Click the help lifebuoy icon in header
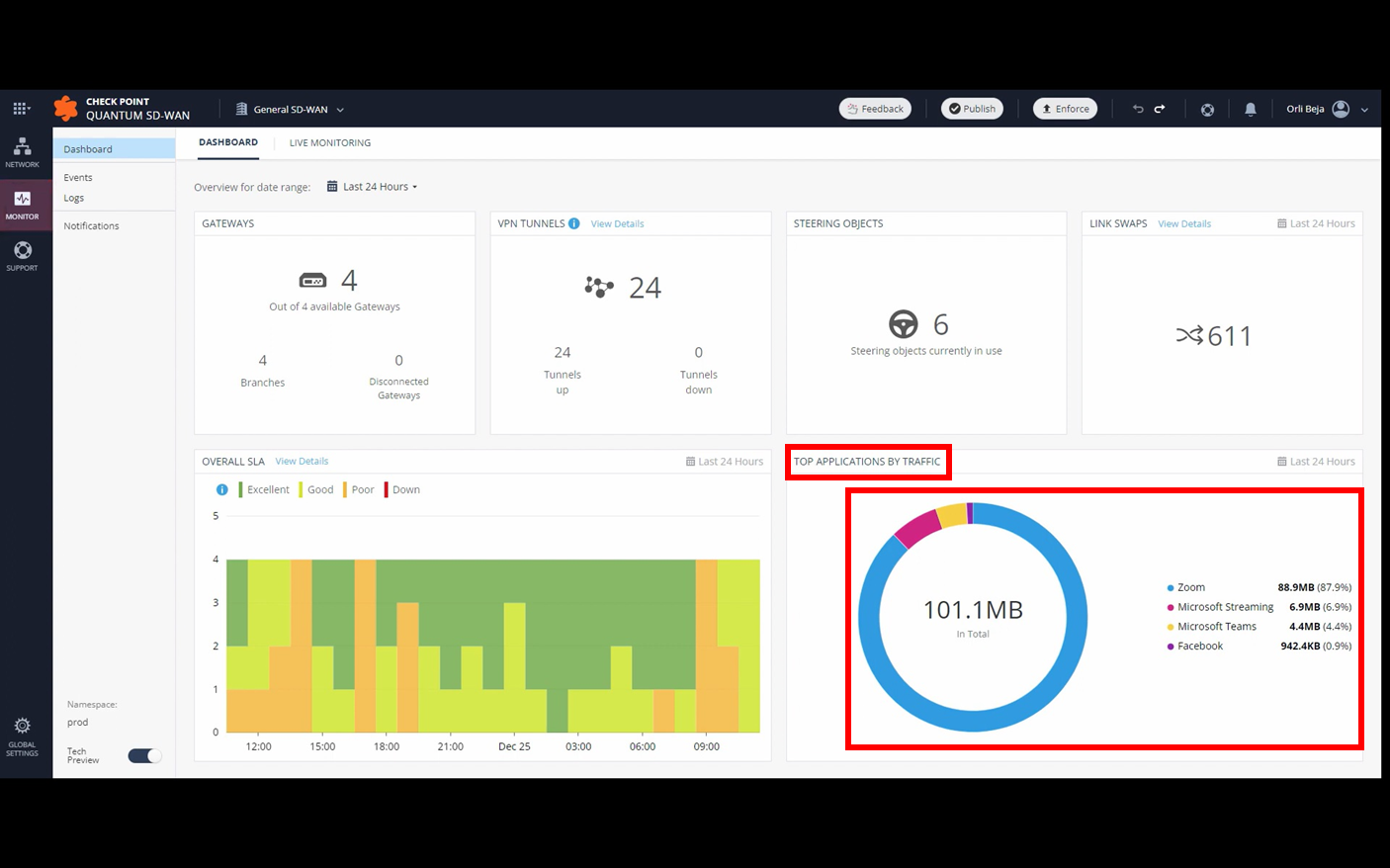Screen dimensions: 1390x868 (1207, 110)
